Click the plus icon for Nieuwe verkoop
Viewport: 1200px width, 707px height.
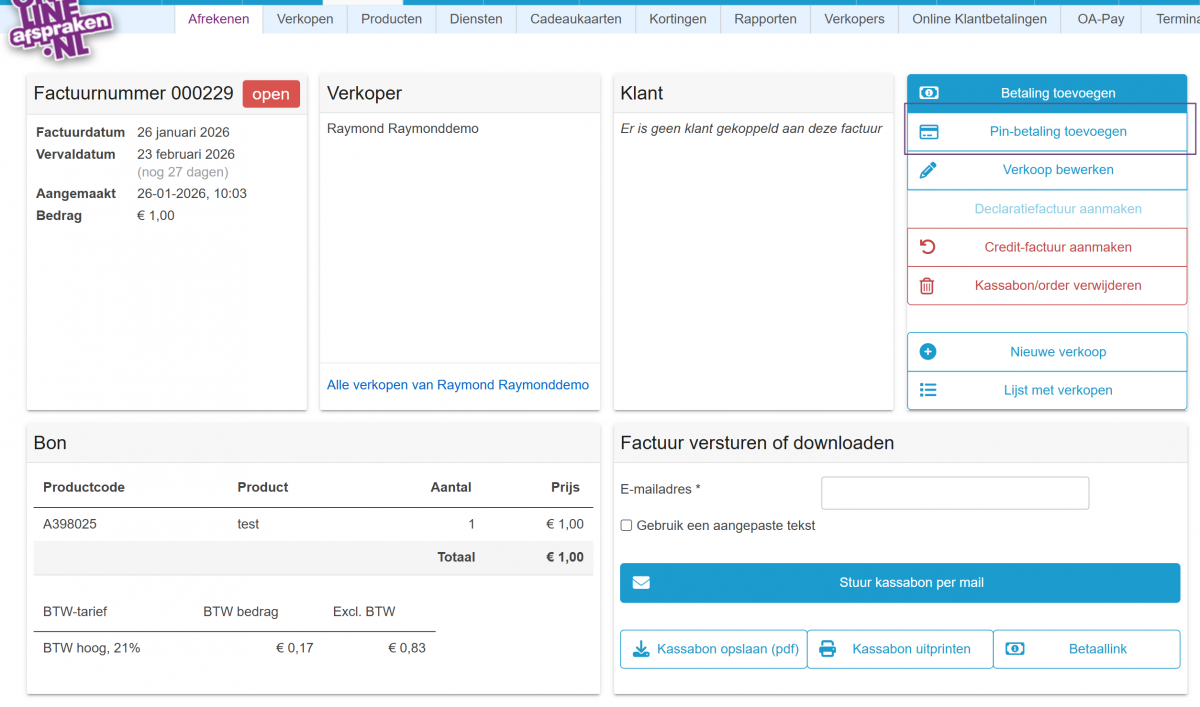928,351
